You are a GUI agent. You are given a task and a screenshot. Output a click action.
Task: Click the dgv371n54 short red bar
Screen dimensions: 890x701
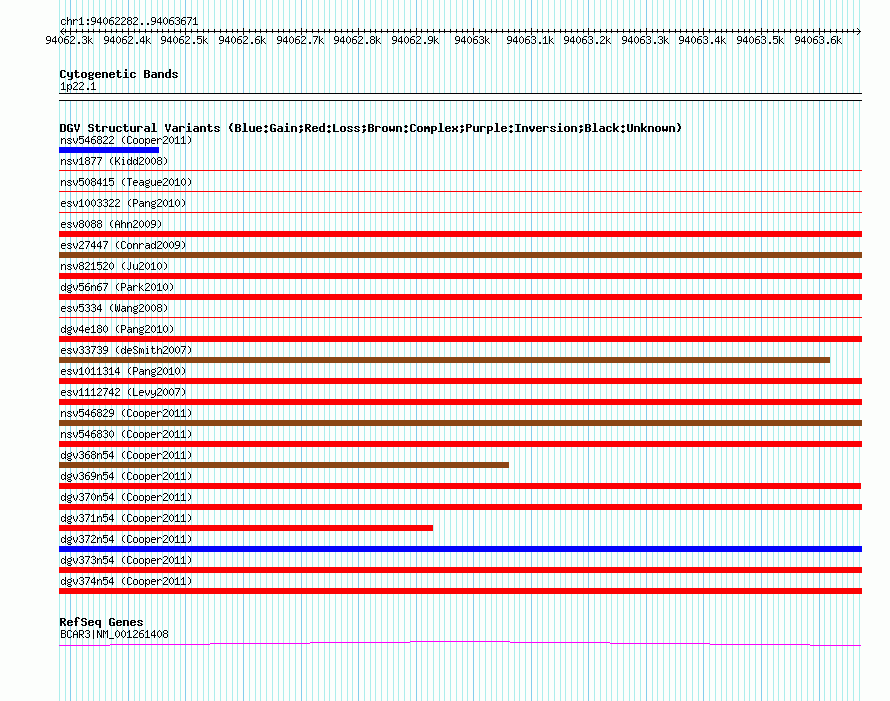(x=246, y=528)
